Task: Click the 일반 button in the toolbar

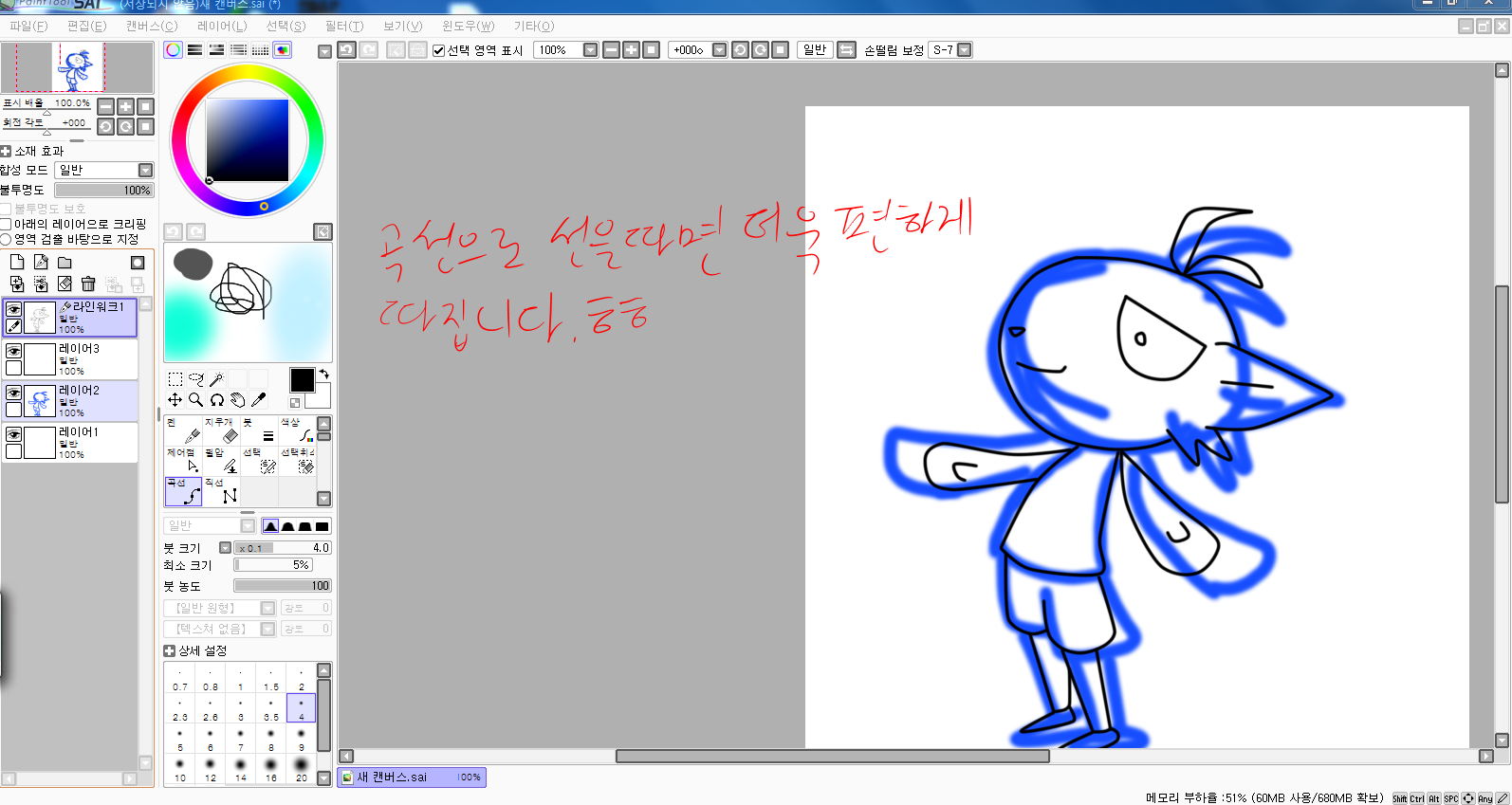Action: 815,50
